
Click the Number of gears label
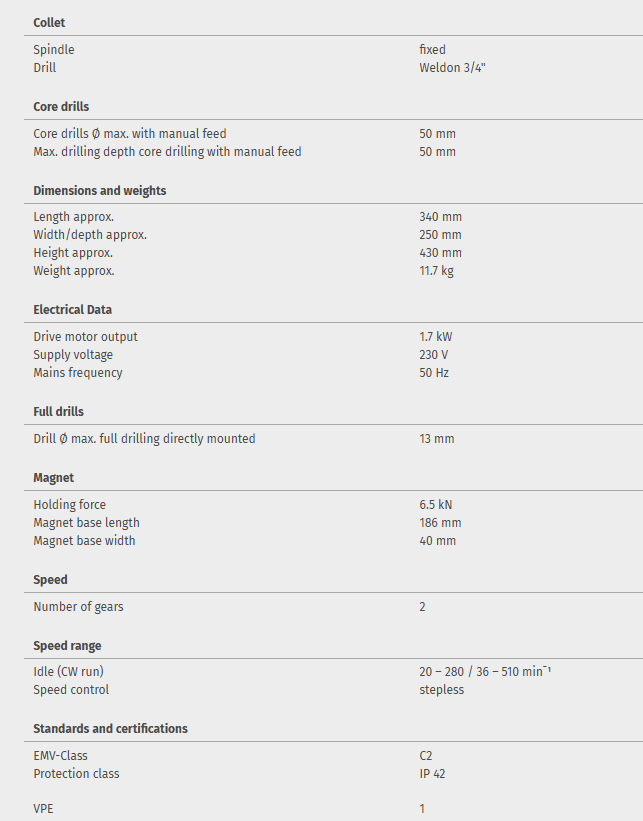click(x=78, y=607)
